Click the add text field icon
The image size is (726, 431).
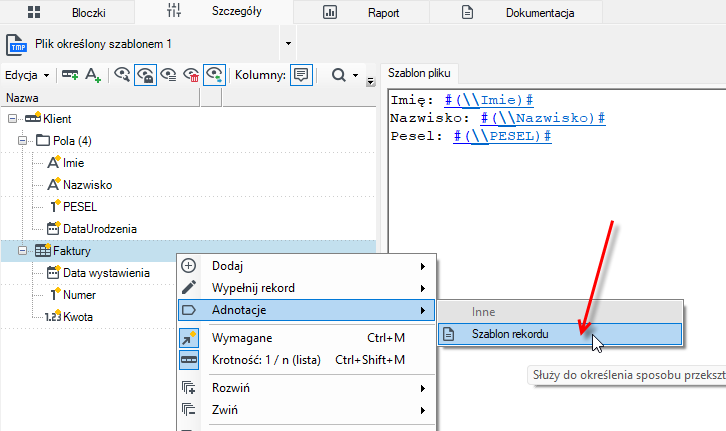point(93,75)
